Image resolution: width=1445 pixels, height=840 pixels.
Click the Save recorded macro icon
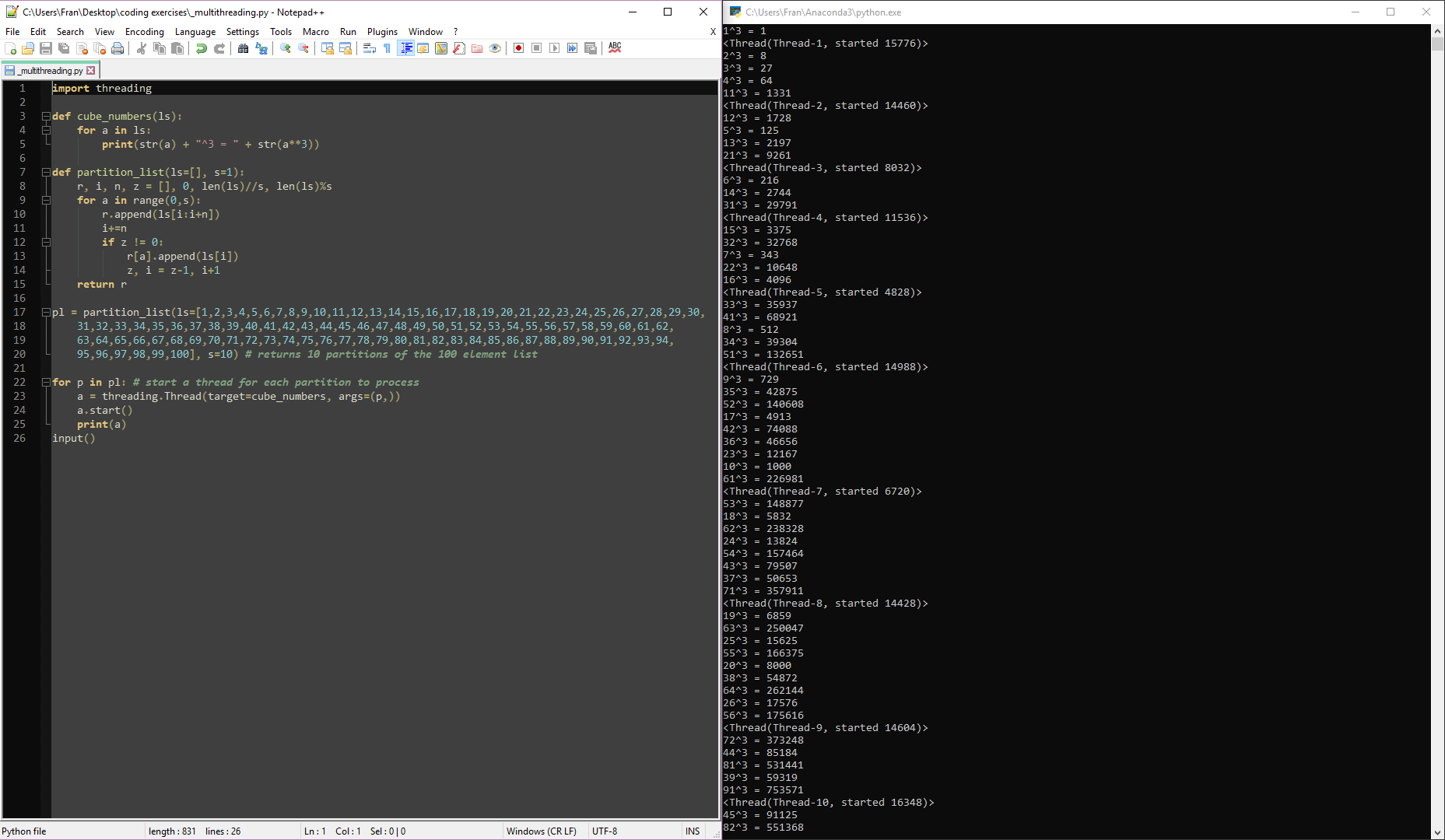[591, 48]
